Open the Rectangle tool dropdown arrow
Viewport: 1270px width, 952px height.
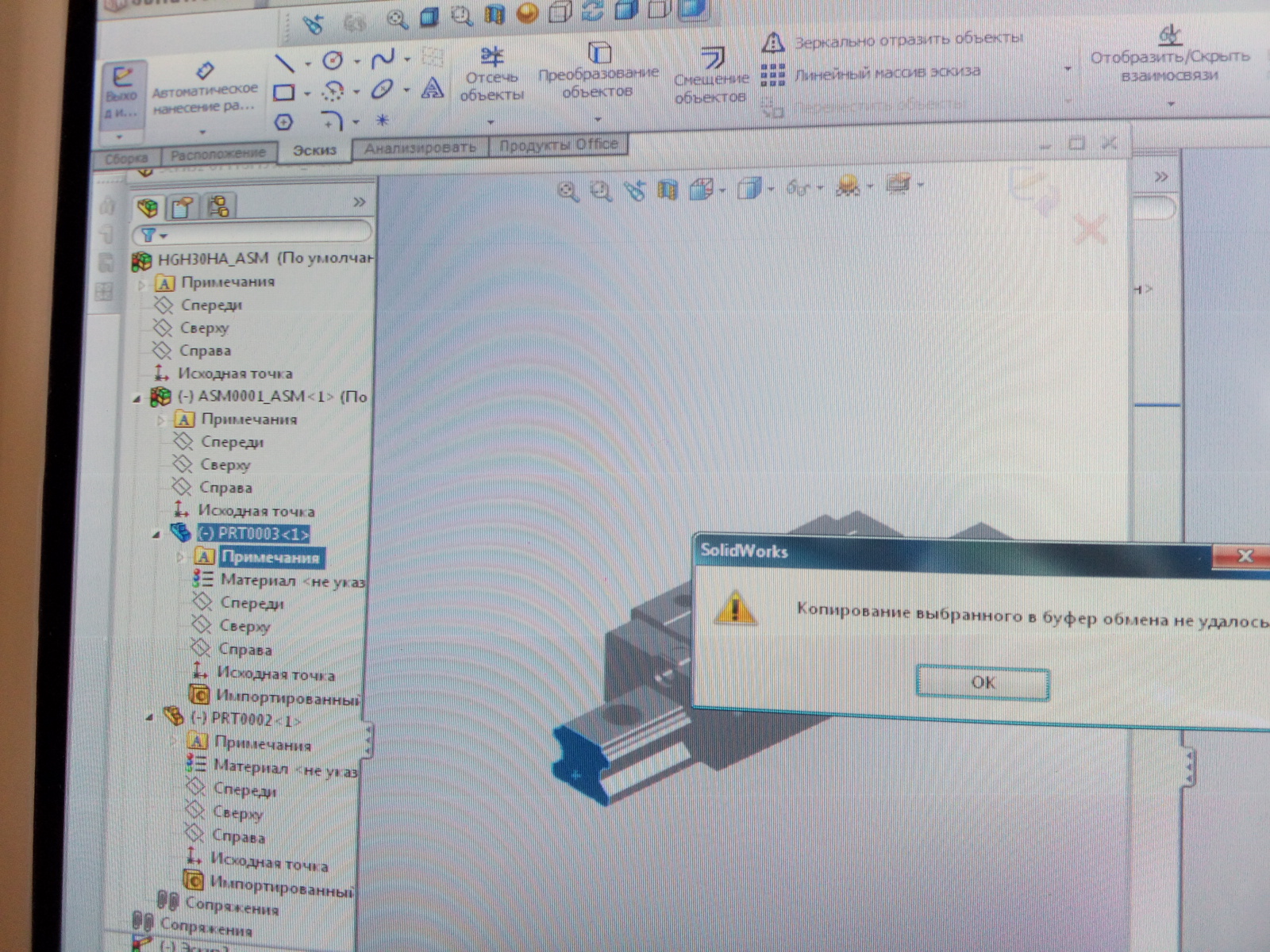(306, 94)
